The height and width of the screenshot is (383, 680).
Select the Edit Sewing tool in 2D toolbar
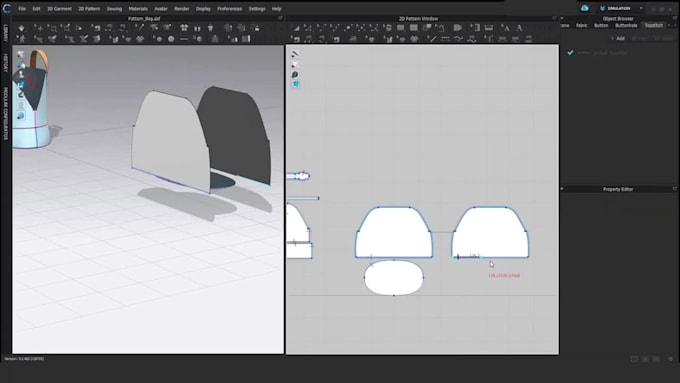point(295,39)
